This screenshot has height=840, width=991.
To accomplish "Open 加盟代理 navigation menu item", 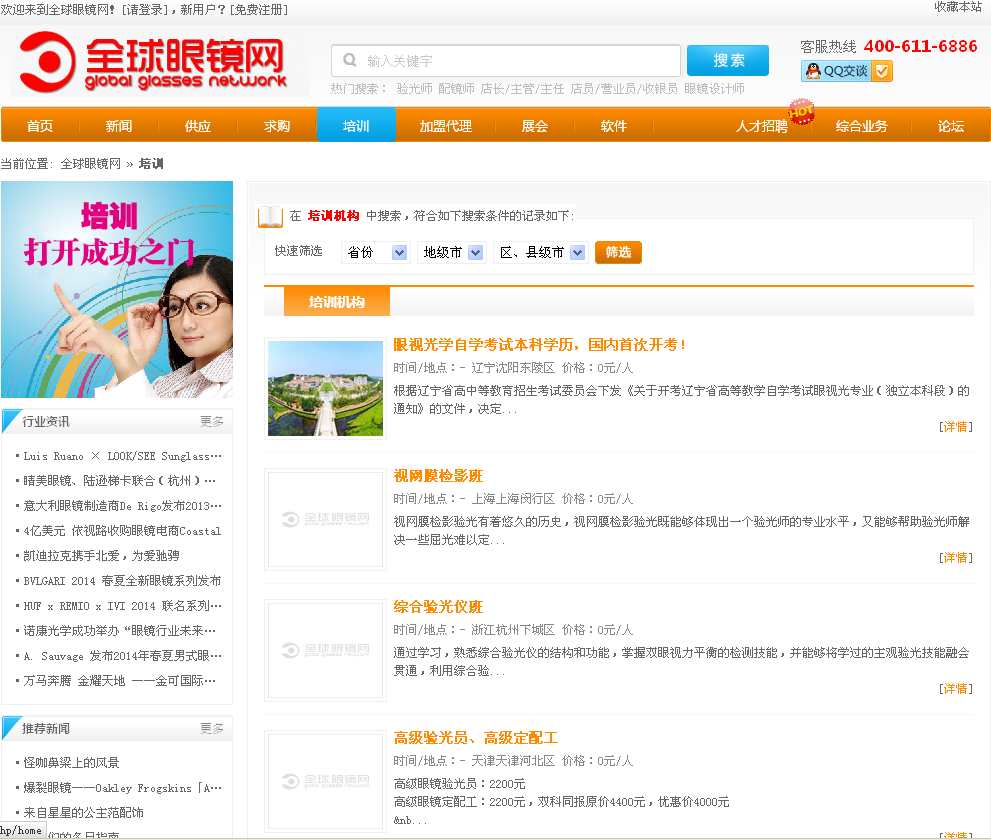I will (445, 126).
